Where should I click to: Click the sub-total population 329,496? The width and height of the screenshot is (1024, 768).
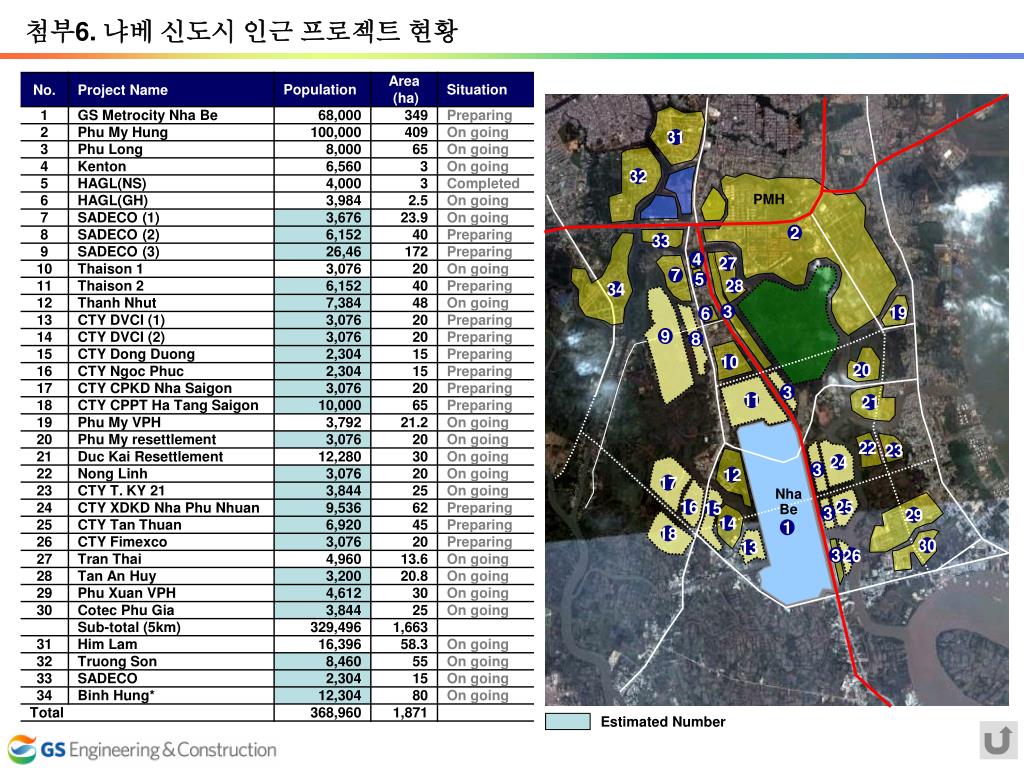[x=336, y=627]
